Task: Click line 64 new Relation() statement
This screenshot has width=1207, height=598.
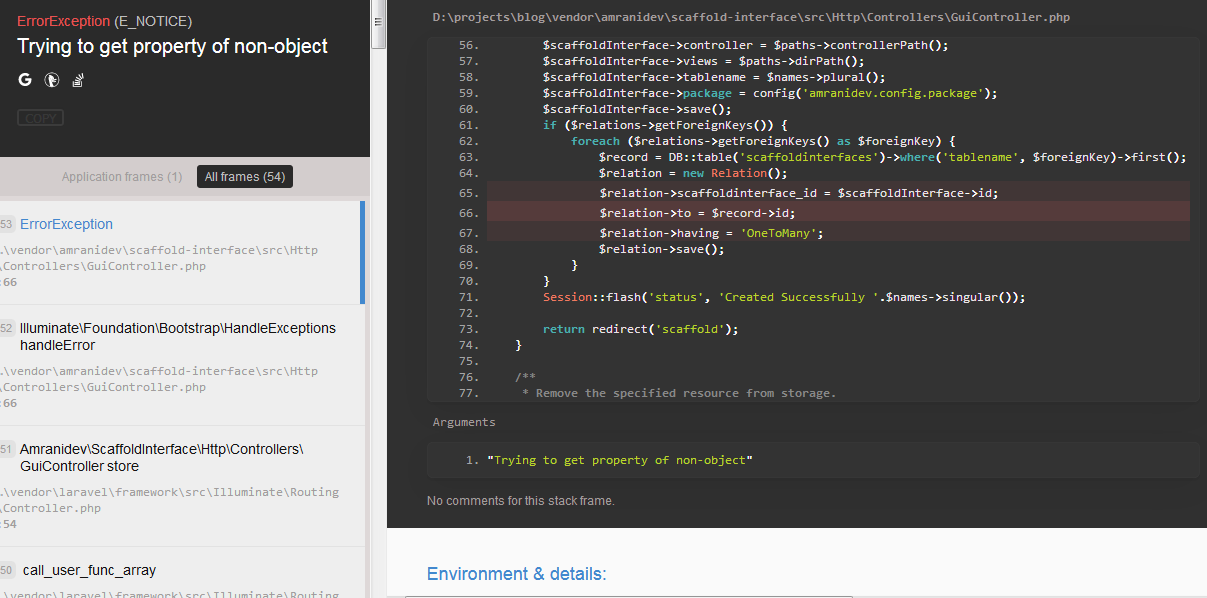Action: (693, 173)
